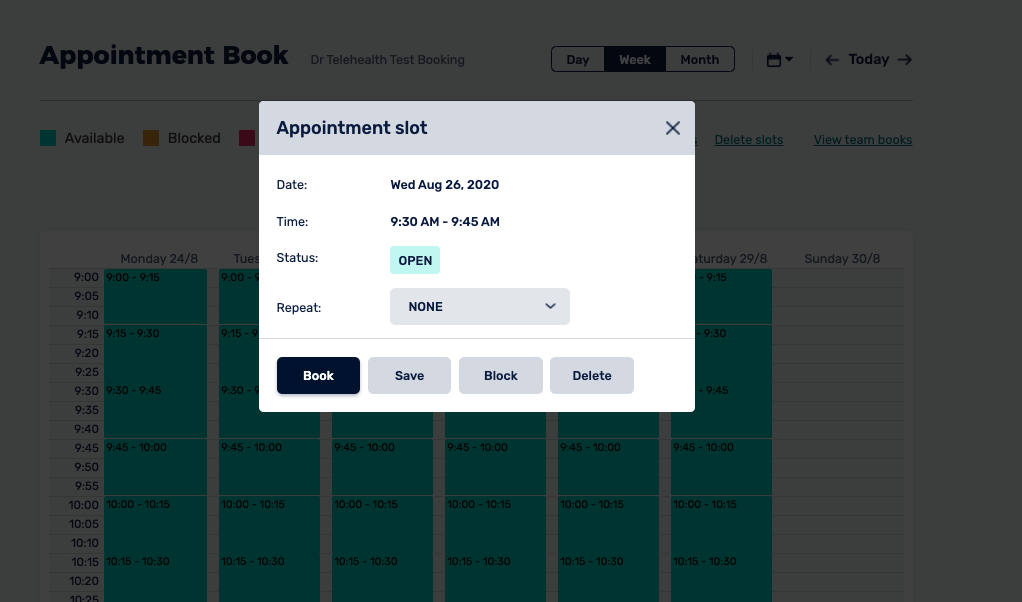
Task: Save the appointment slot
Action: coord(409,376)
